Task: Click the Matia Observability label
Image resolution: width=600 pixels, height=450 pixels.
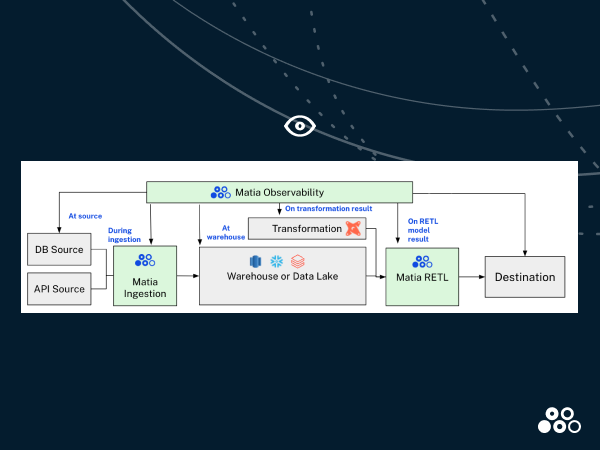Action: (279, 192)
